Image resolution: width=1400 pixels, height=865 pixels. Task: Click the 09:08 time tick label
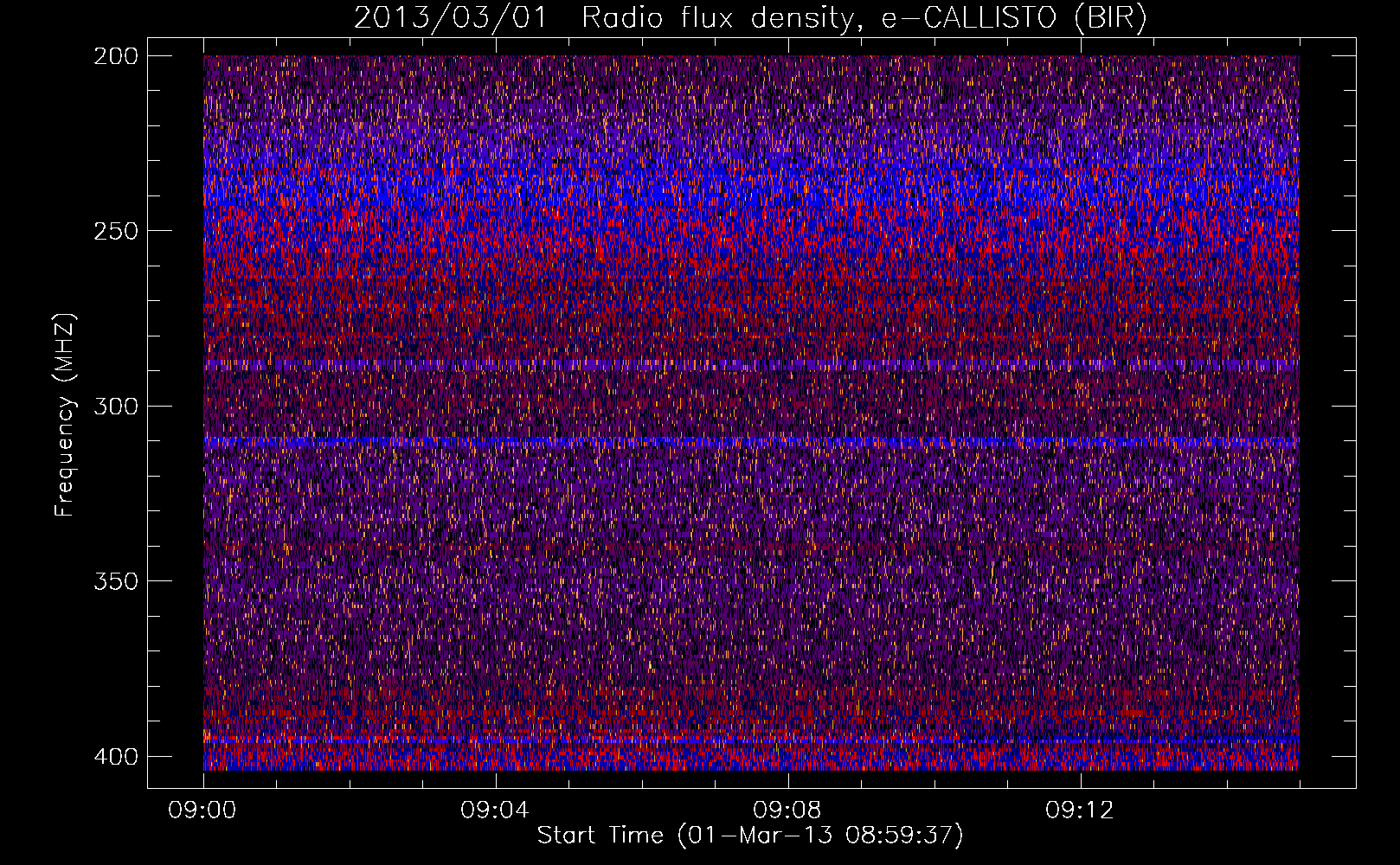point(787,811)
